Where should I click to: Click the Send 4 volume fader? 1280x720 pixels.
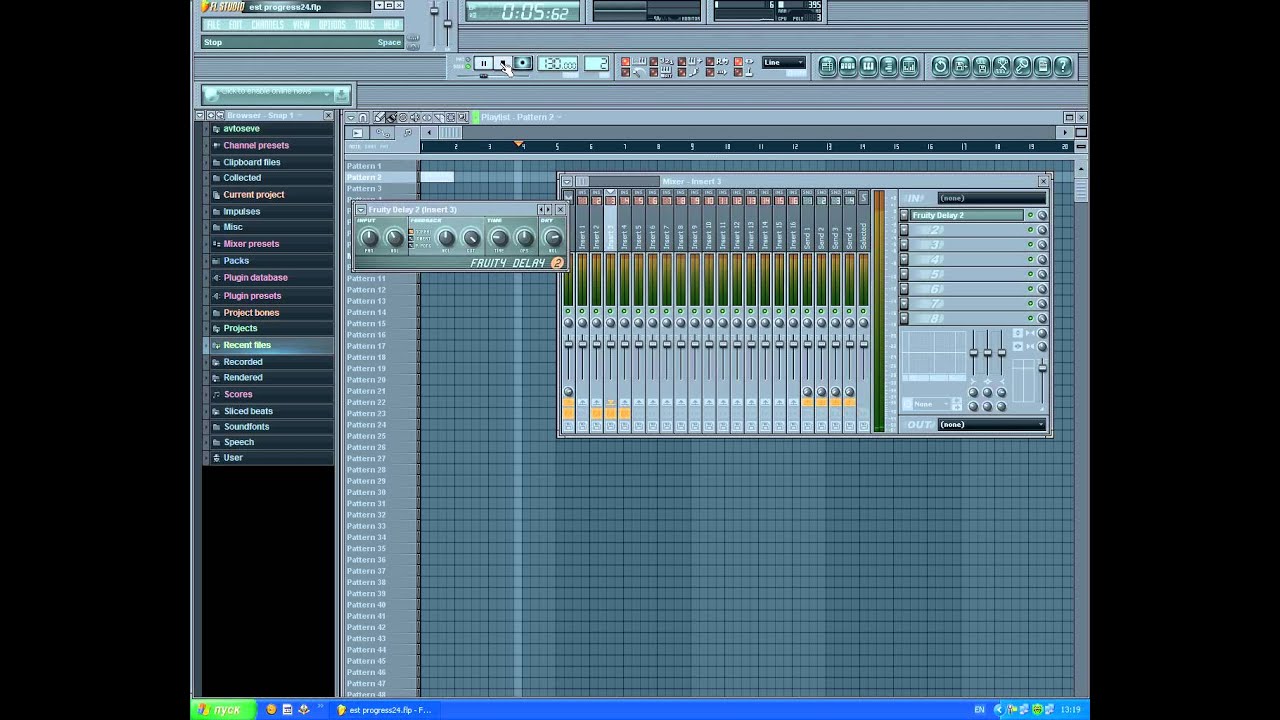pos(849,343)
